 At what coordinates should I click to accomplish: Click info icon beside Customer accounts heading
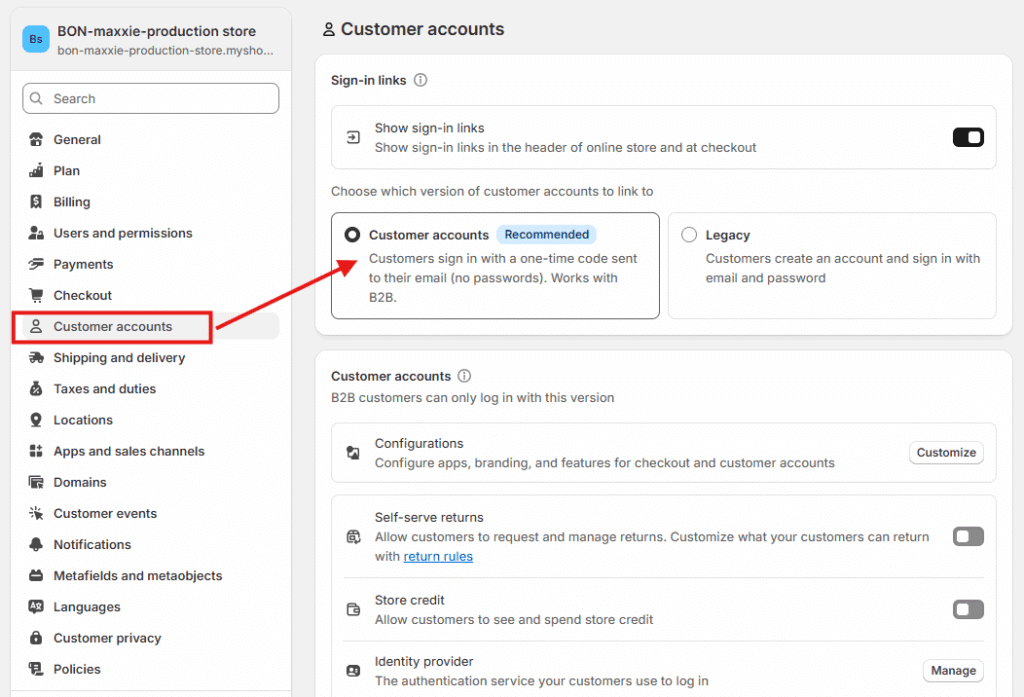click(464, 376)
